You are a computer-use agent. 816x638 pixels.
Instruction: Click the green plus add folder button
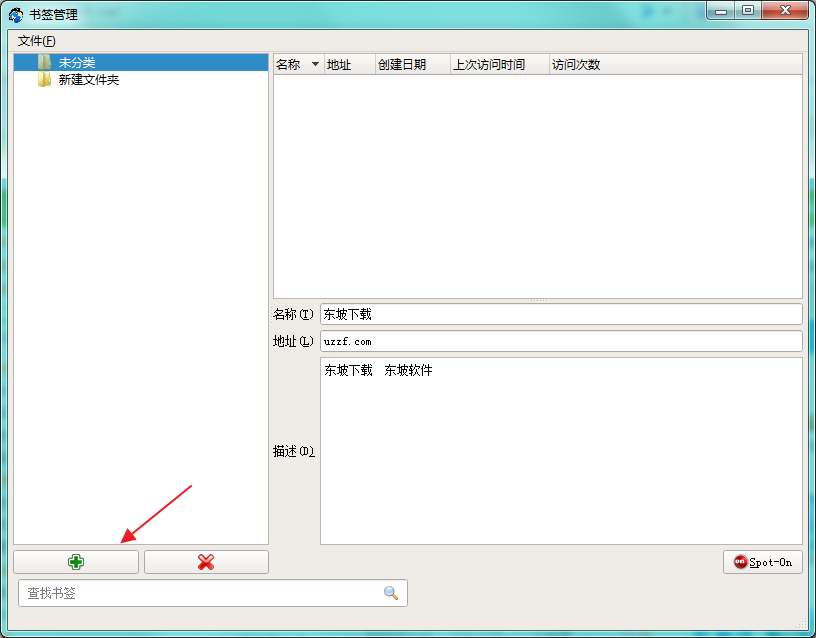76,562
